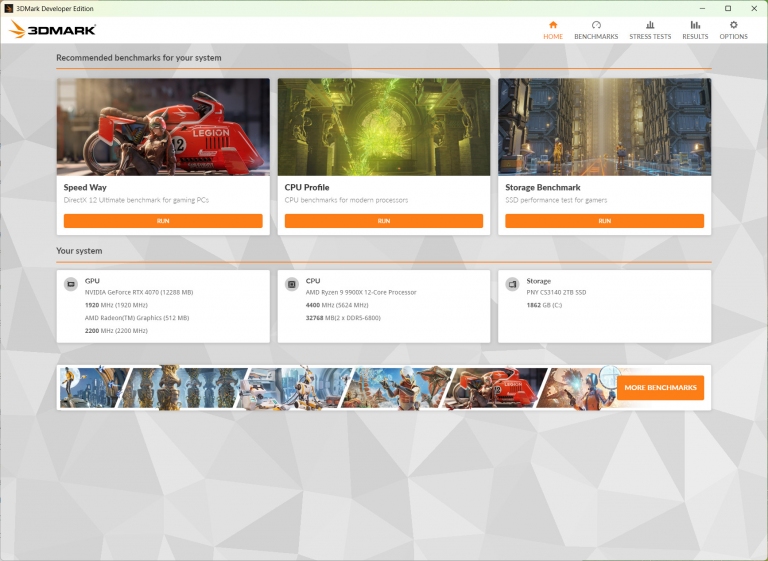Click the CPU Profile title
The width and height of the screenshot is (768, 561).
(x=307, y=188)
